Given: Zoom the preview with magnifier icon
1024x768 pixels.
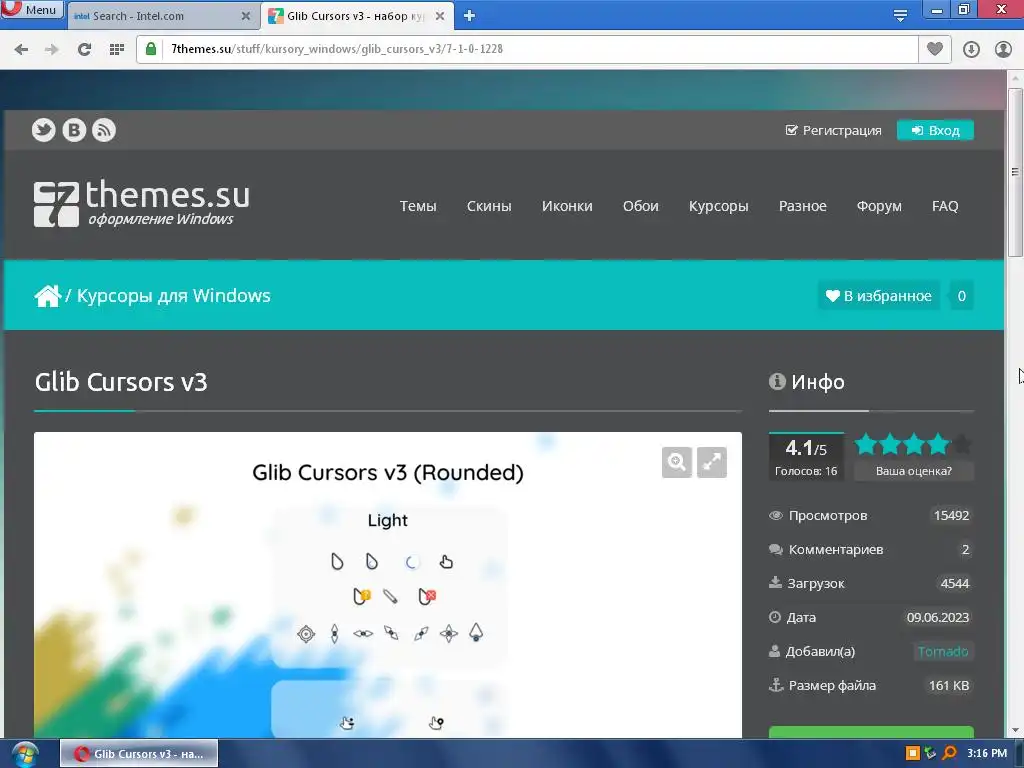Looking at the screenshot, I should [677, 462].
